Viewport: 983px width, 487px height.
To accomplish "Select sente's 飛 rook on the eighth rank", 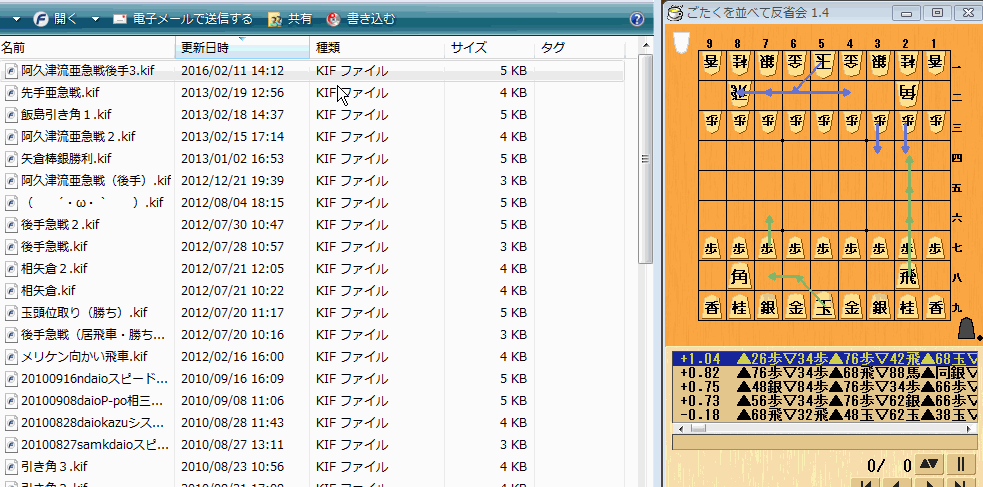I will coord(908,275).
